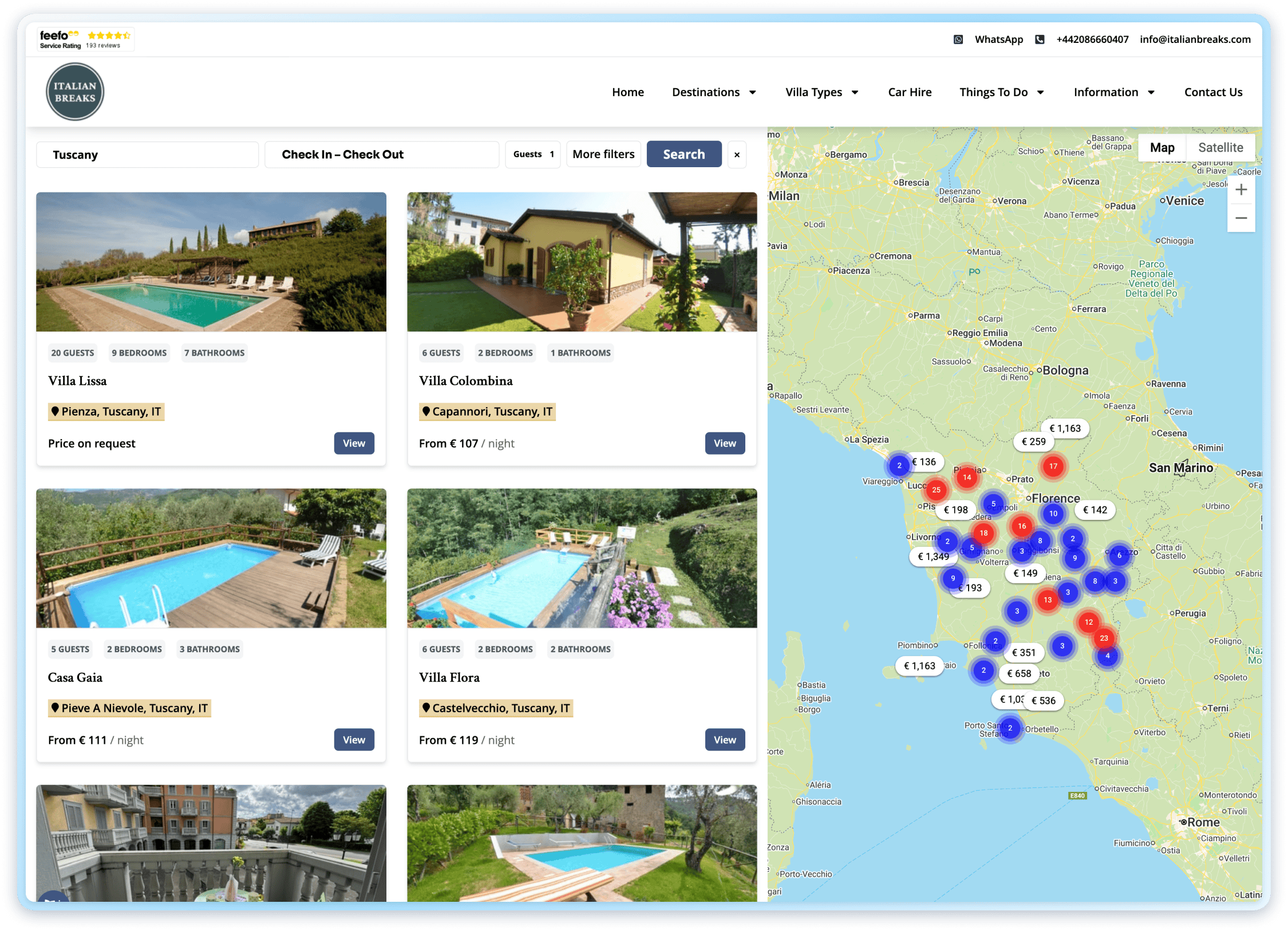This screenshot has height=931, width=1288.
Task: Click the € 149 price marker
Action: (x=1025, y=573)
